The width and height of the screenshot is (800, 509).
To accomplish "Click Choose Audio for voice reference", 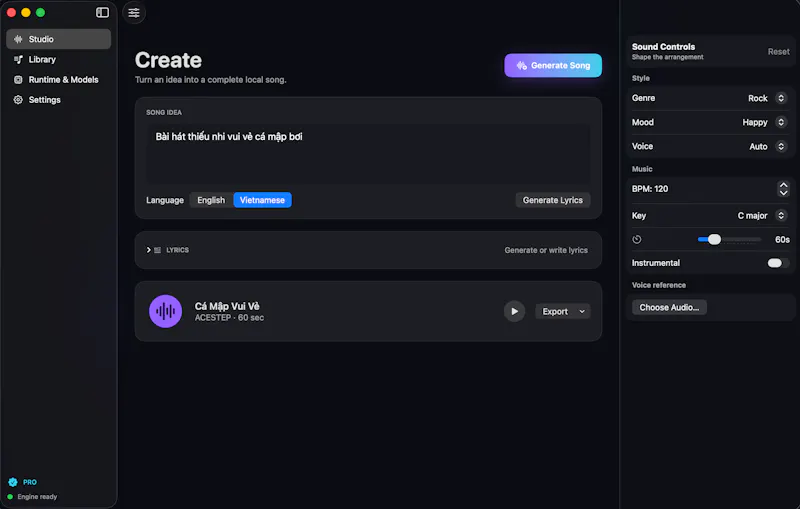I will pyautogui.click(x=669, y=307).
